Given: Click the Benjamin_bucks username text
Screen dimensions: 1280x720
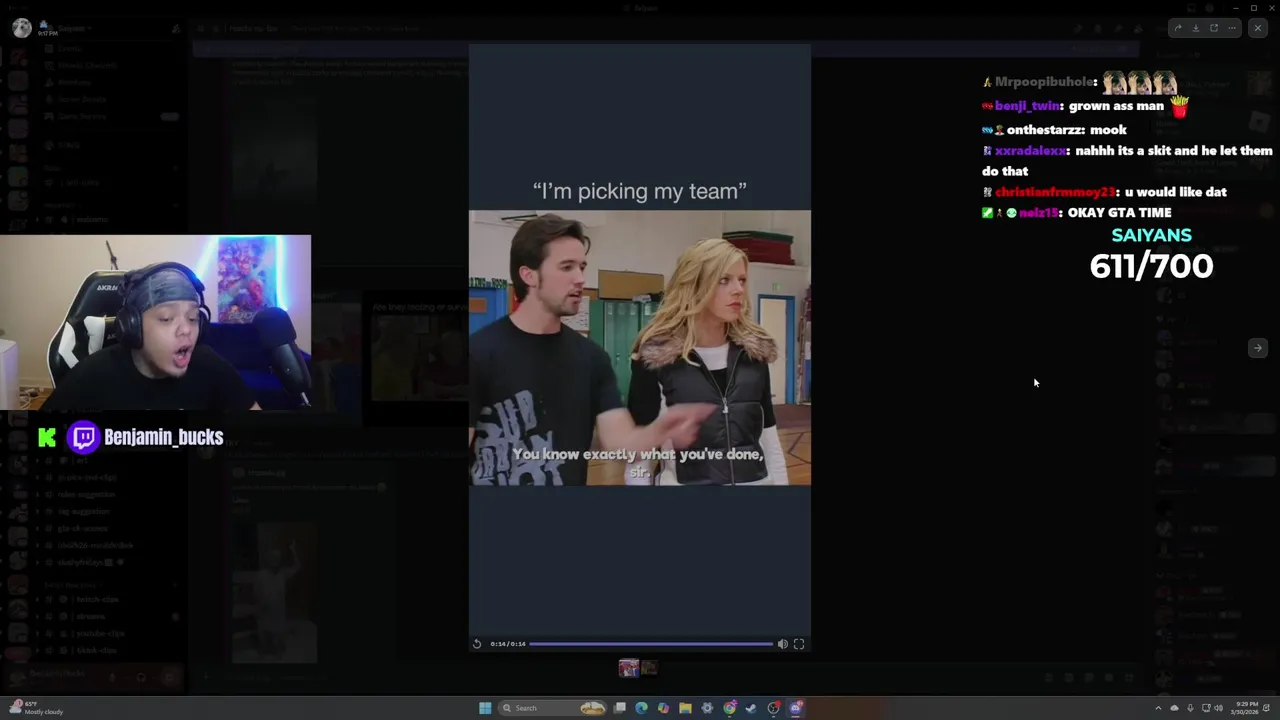Looking at the screenshot, I should [x=164, y=437].
